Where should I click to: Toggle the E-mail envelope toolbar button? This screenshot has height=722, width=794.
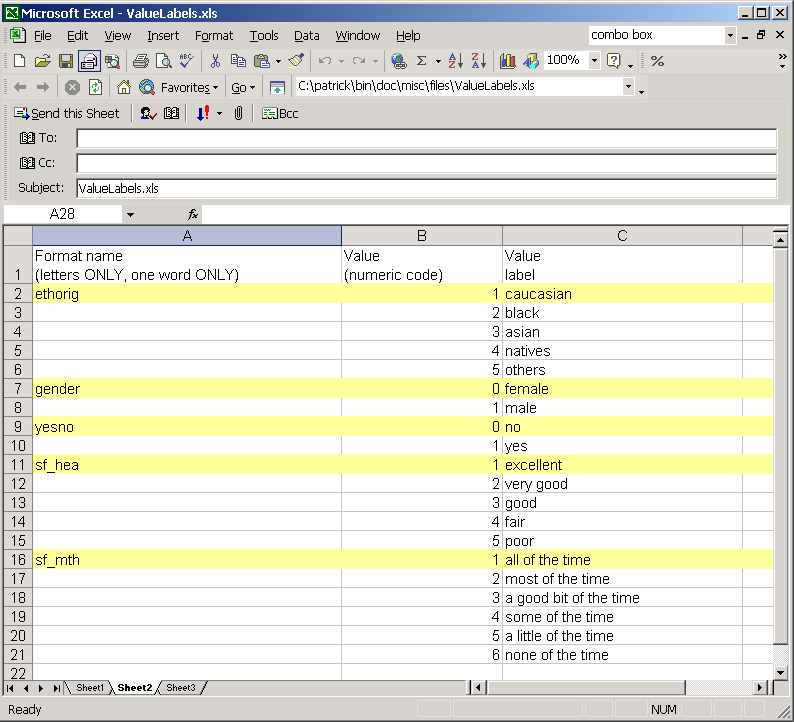click(89, 61)
